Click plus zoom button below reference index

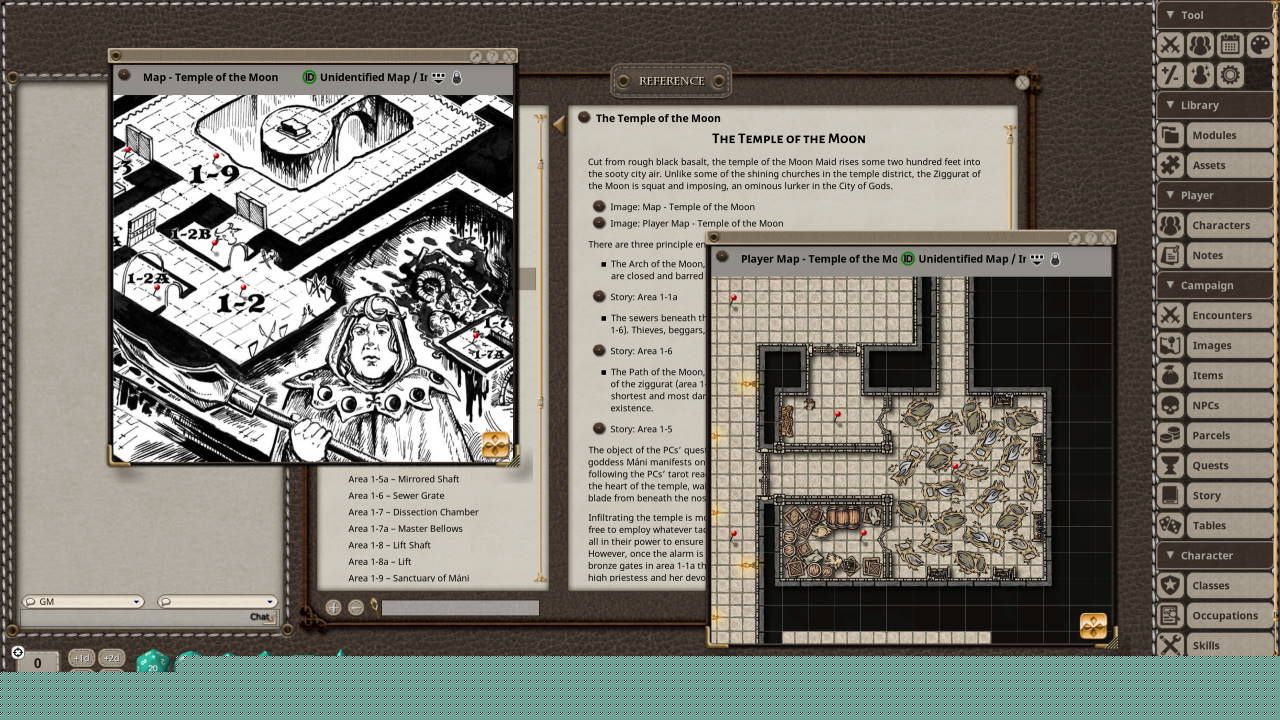click(334, 607)
